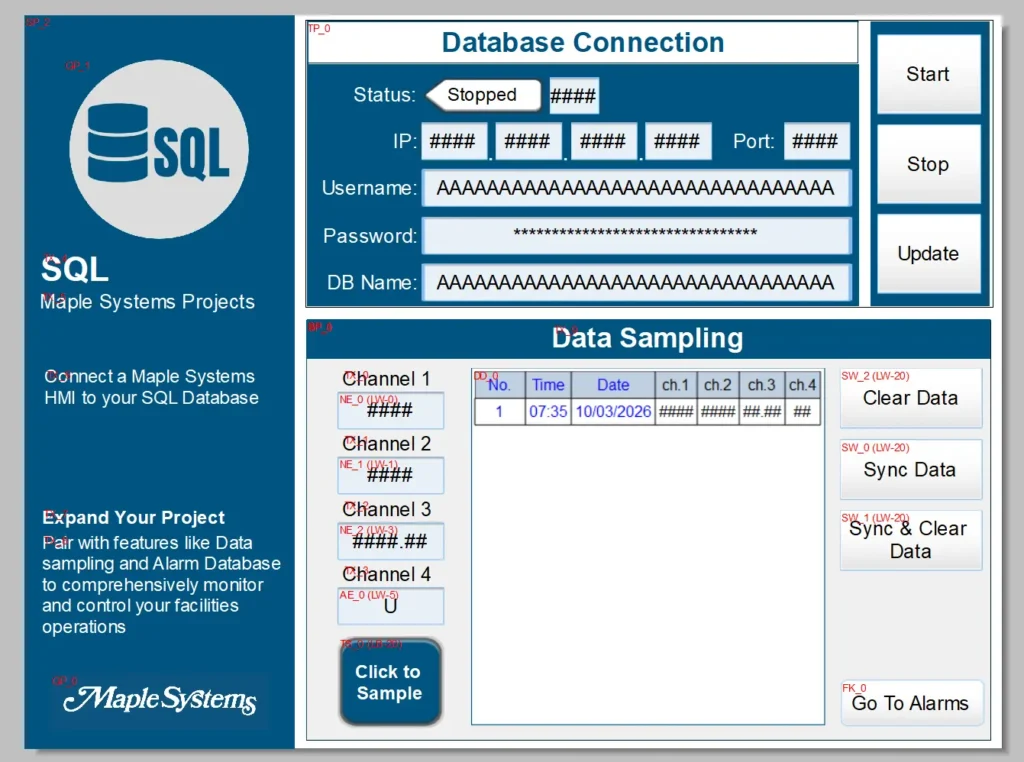
Task: Click Sync Data
Action: (x=910, y=468)
